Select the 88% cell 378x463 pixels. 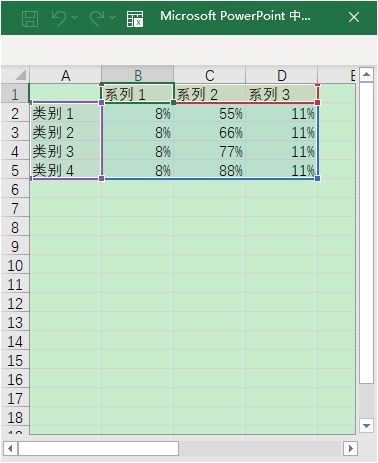(210, 170)
